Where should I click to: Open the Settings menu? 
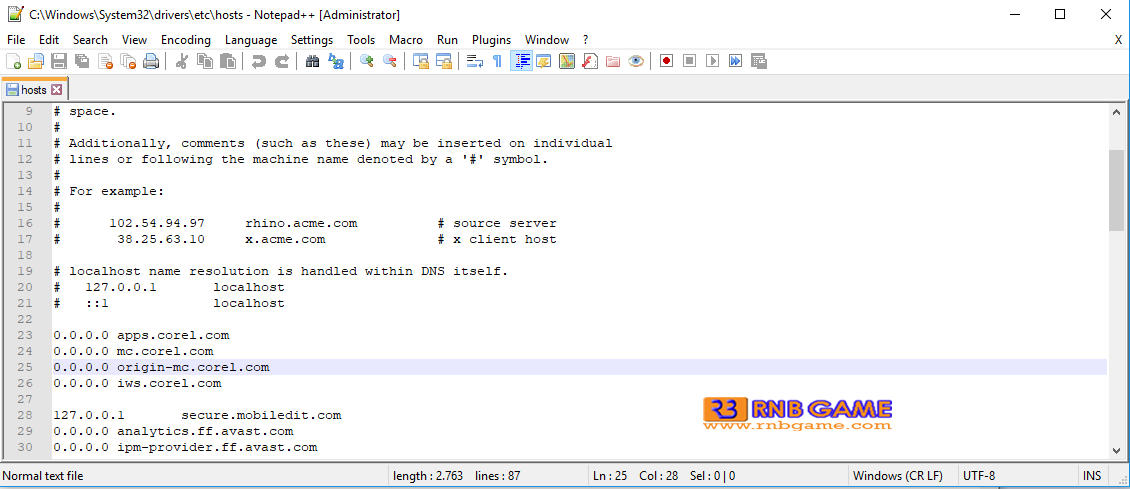(312, 40)
